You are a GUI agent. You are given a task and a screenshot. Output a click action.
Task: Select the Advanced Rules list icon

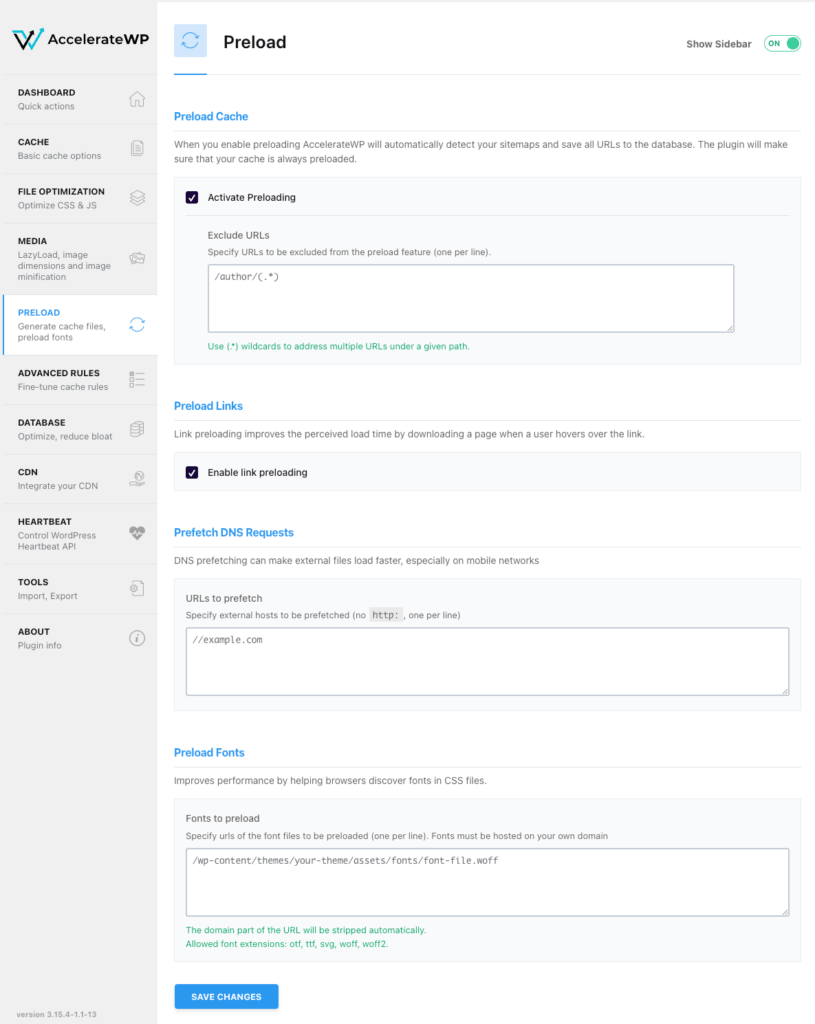pyautogui.click(x=138, y=379)
